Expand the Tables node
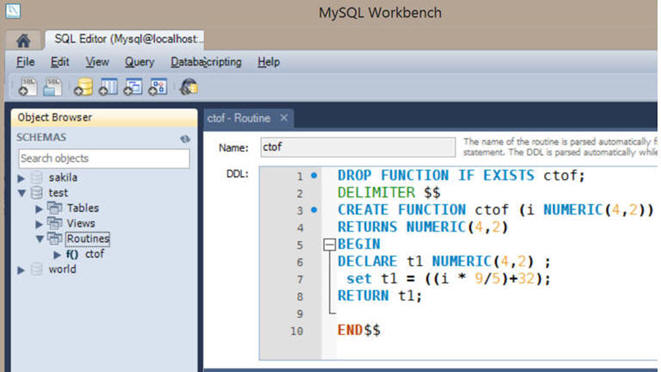The width and height of the screenshot is (661, 372). 39,208
